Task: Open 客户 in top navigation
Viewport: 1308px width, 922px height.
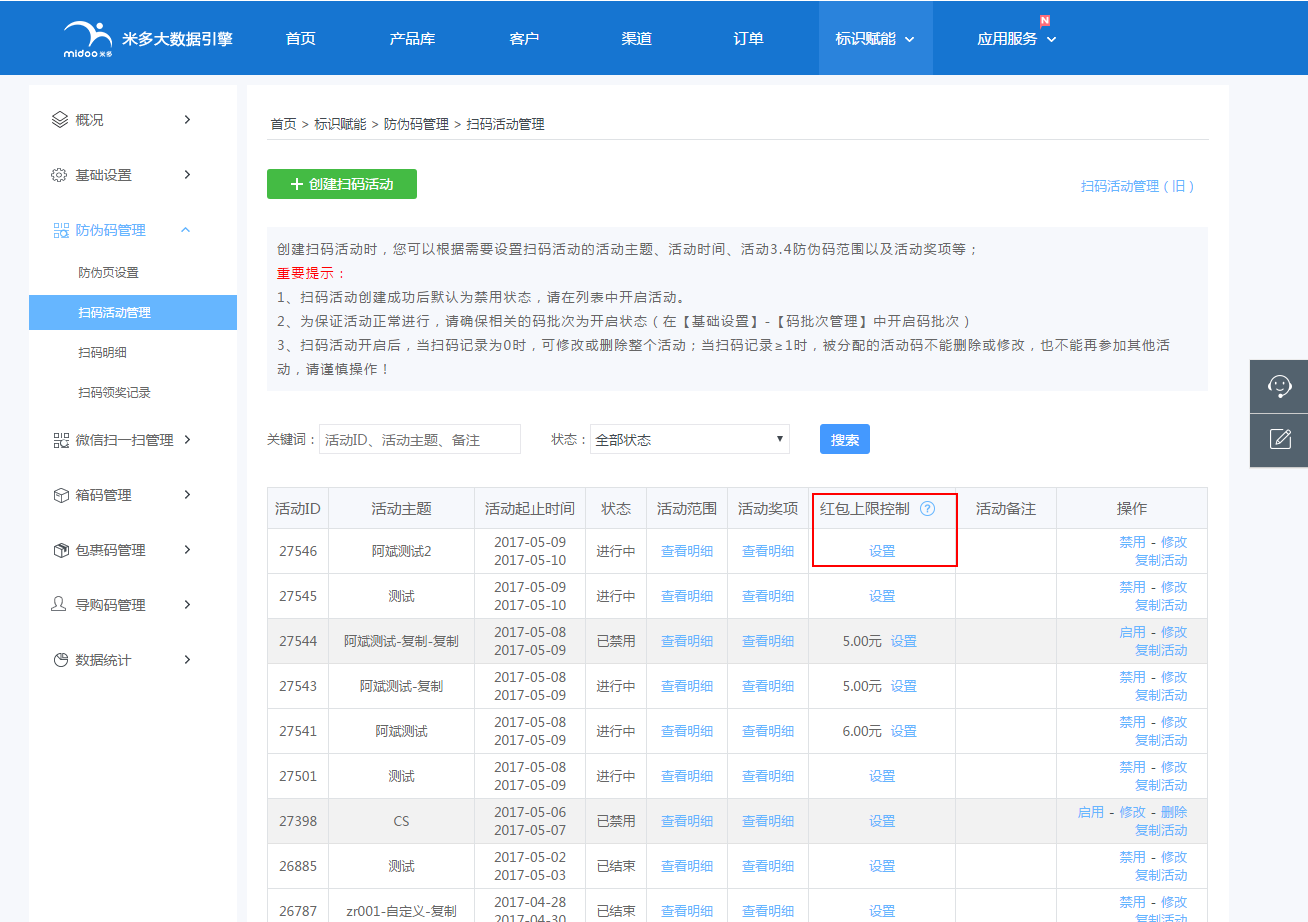Action: [524, 39]
